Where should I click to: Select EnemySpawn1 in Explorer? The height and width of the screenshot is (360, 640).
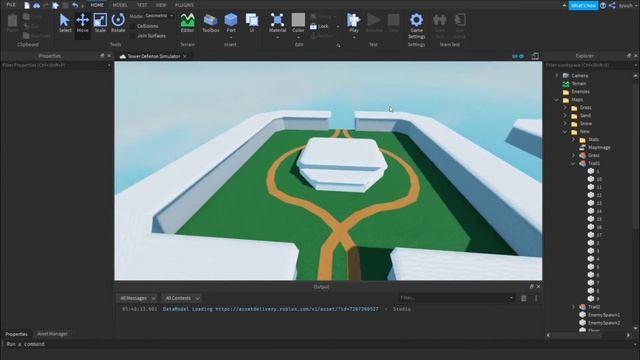coord(604,315)
